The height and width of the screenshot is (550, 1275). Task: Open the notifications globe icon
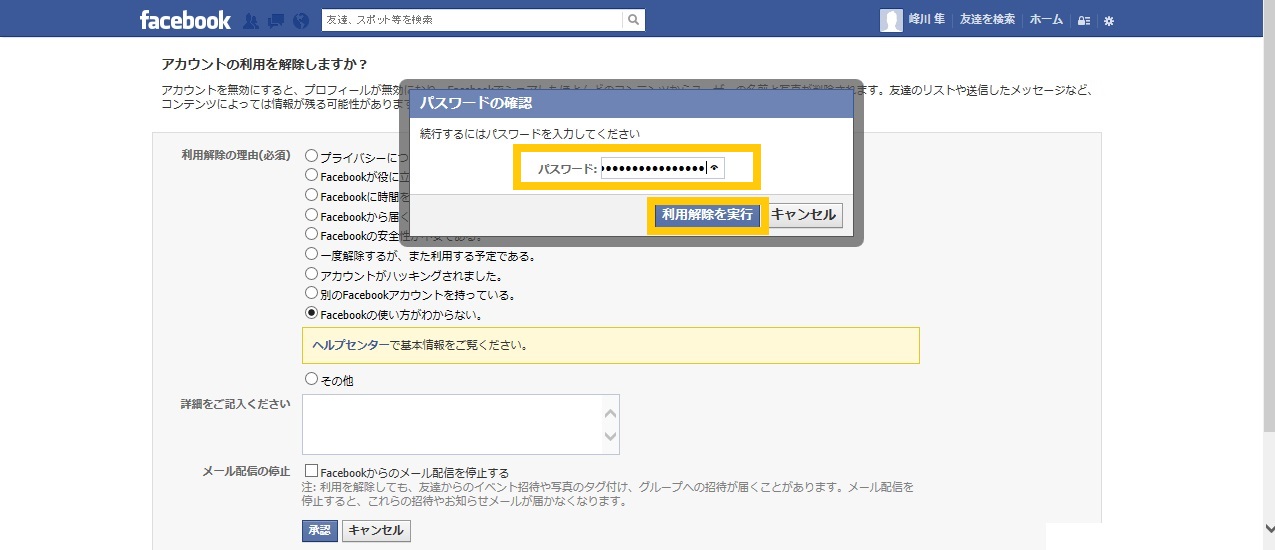pyautogui.click(x=303, y=20)
